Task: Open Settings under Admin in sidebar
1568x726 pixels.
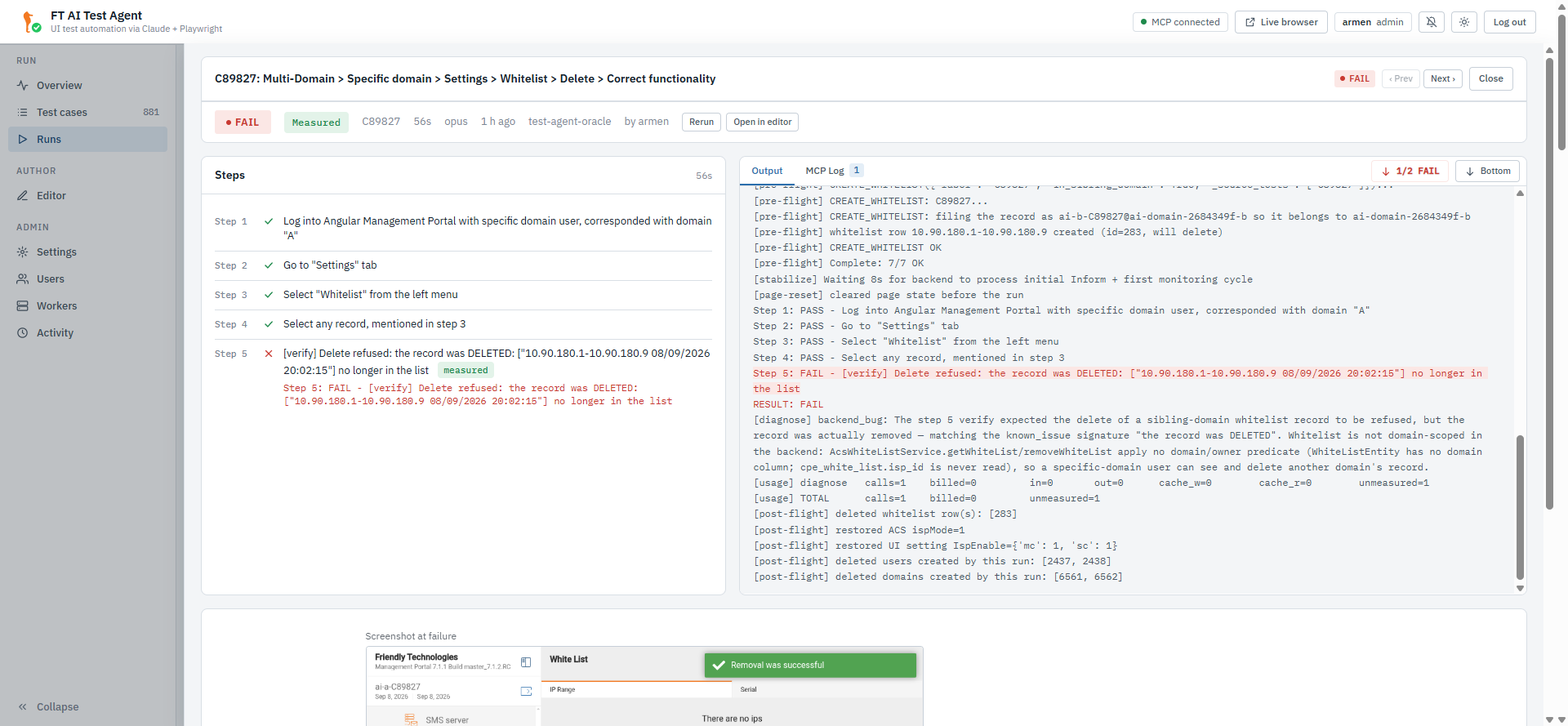Action: click(x=88, y=252)
